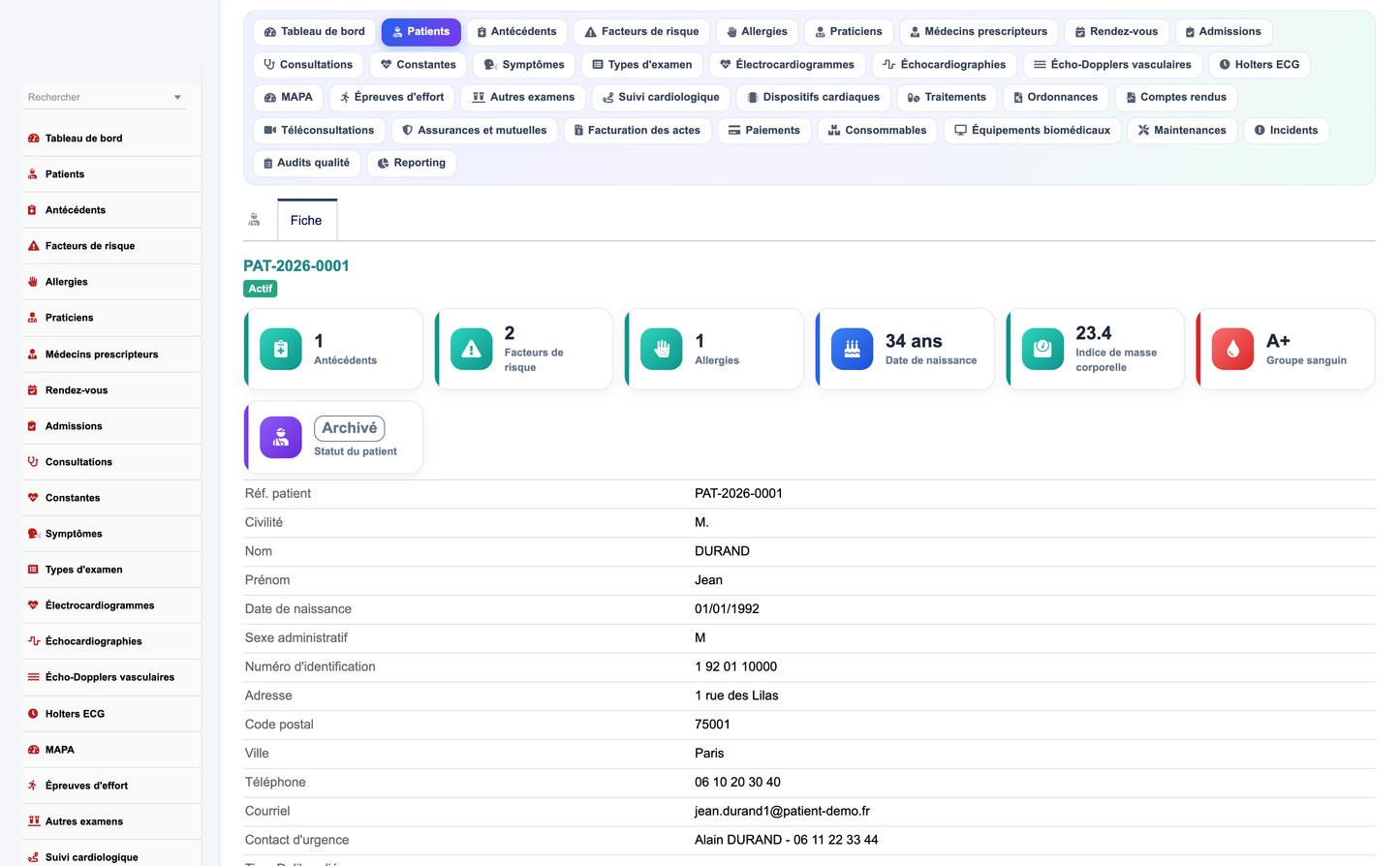This screenshot has width=1400, height=866.
Task: Open Maintenances menu pill
Action: (1182, 130)
